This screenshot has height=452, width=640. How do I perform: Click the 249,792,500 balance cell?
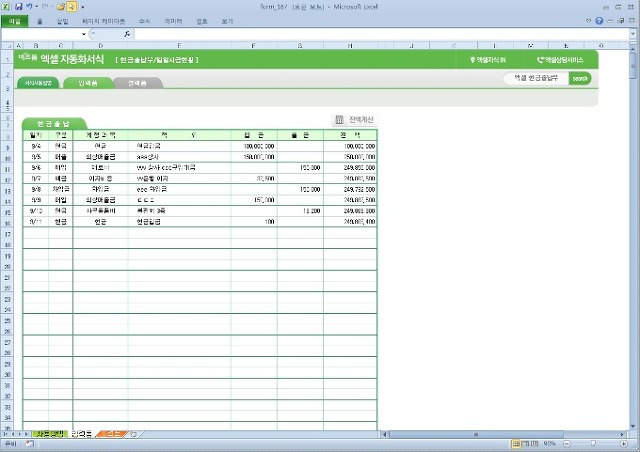tap(350, 189)
